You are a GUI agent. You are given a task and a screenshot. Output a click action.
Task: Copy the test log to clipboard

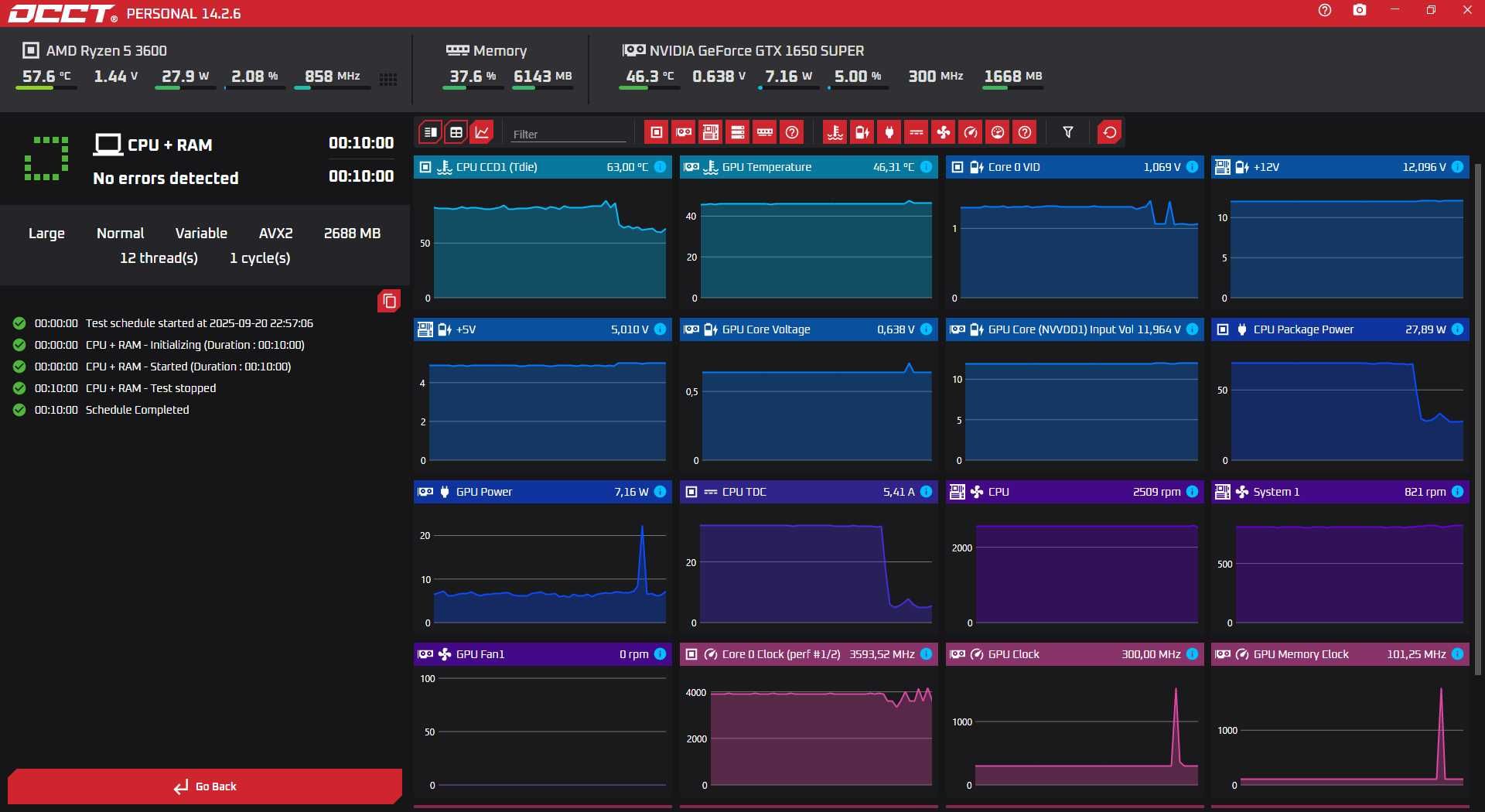[x=389, y=301]
